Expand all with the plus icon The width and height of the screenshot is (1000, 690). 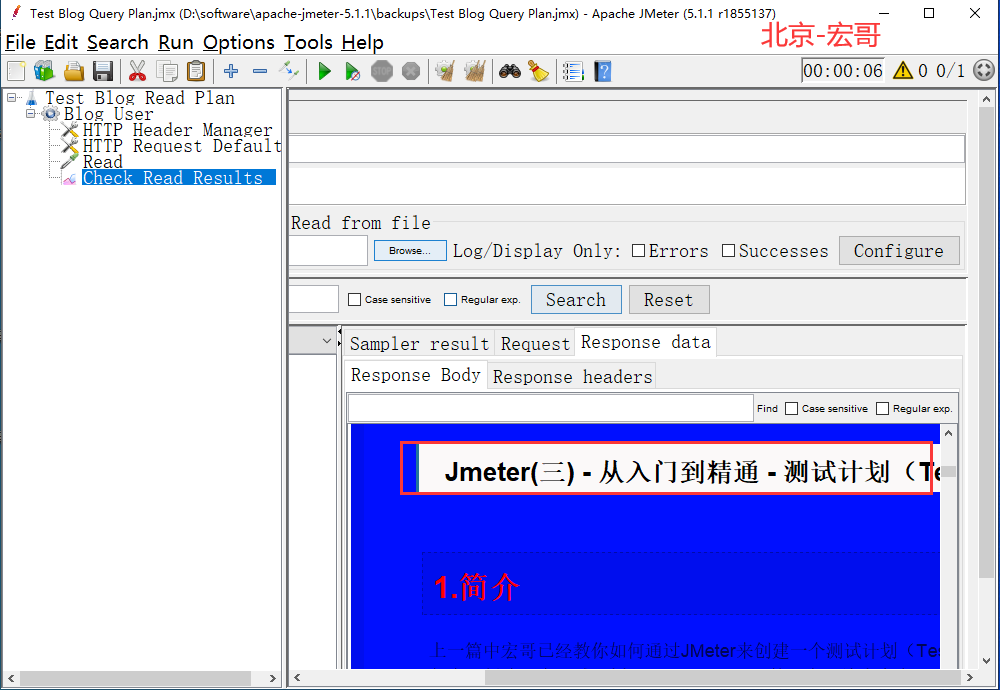[231, 71]
